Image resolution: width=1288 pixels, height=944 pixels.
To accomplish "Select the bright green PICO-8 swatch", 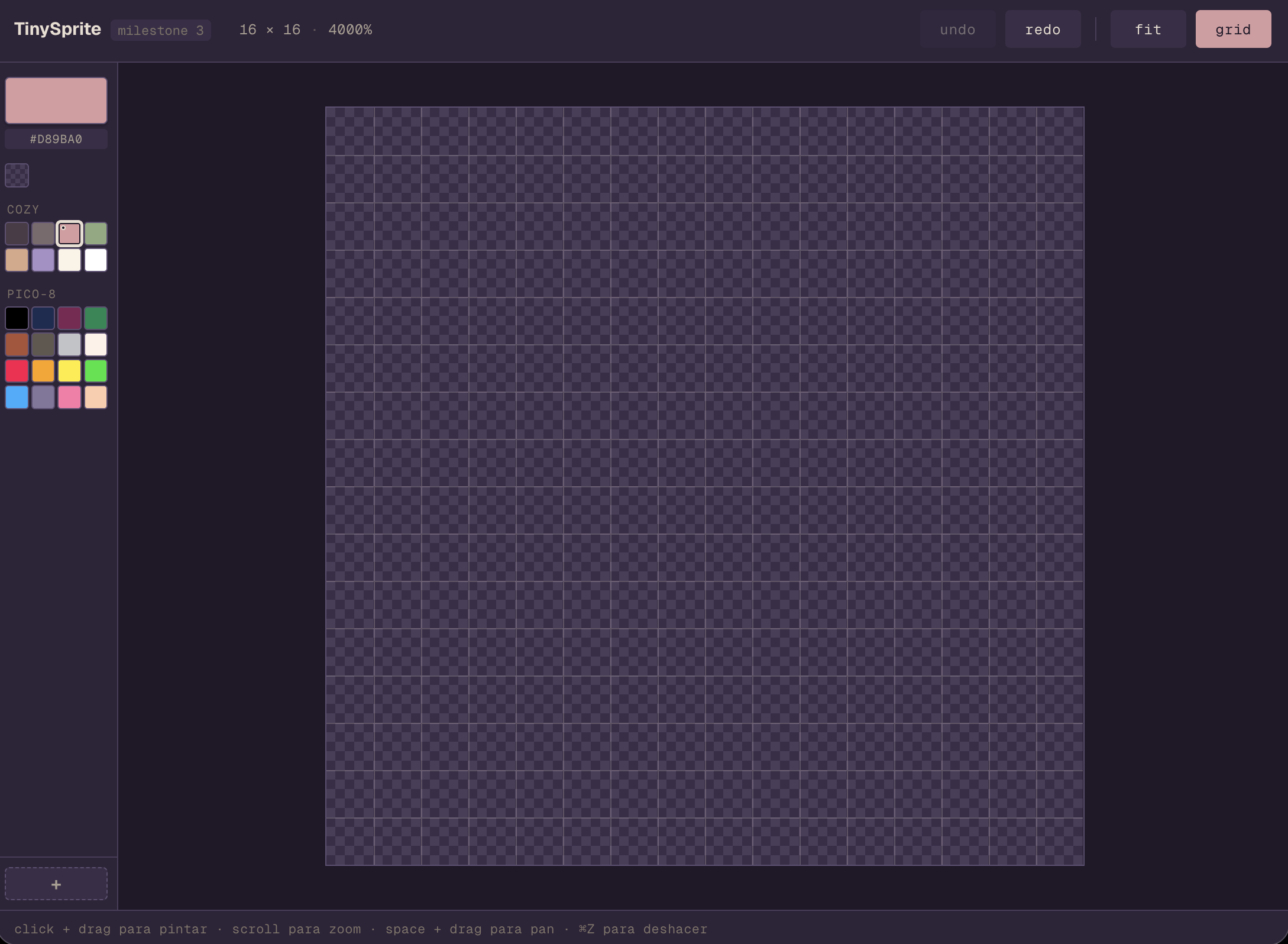I will [96, 371].
